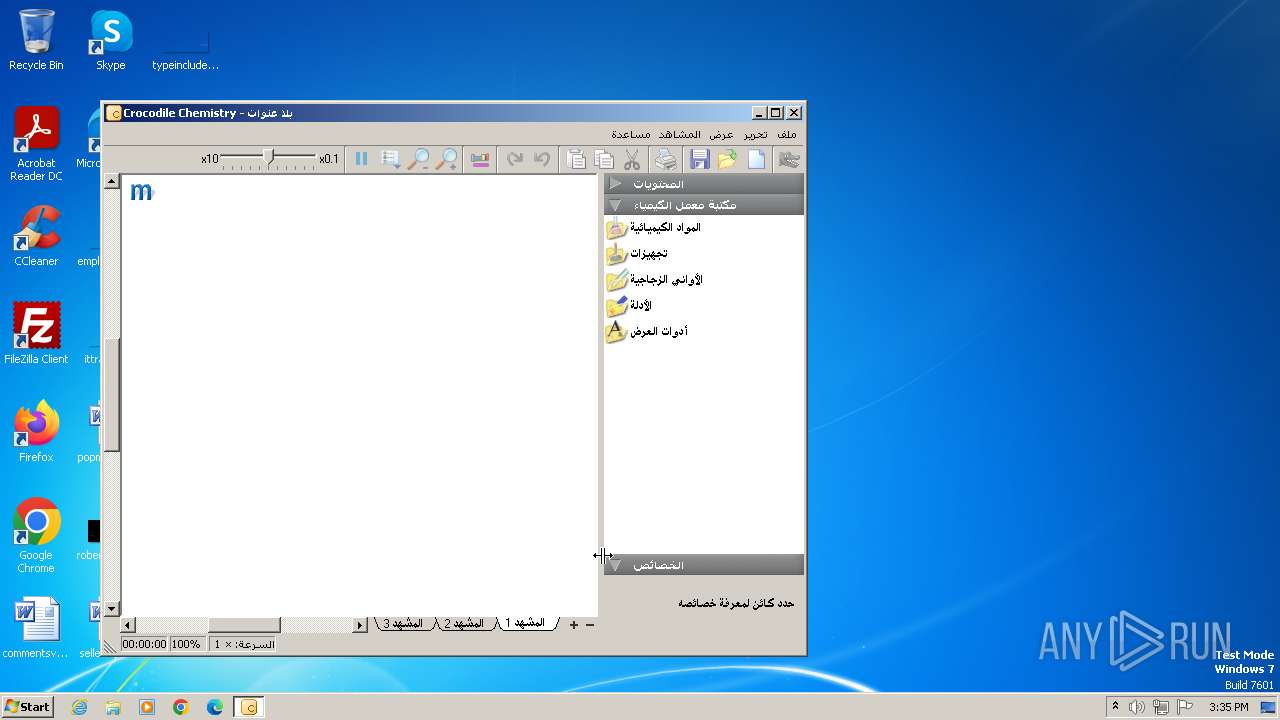Zoom in with the plus magnifier

(x=447, y=159)
